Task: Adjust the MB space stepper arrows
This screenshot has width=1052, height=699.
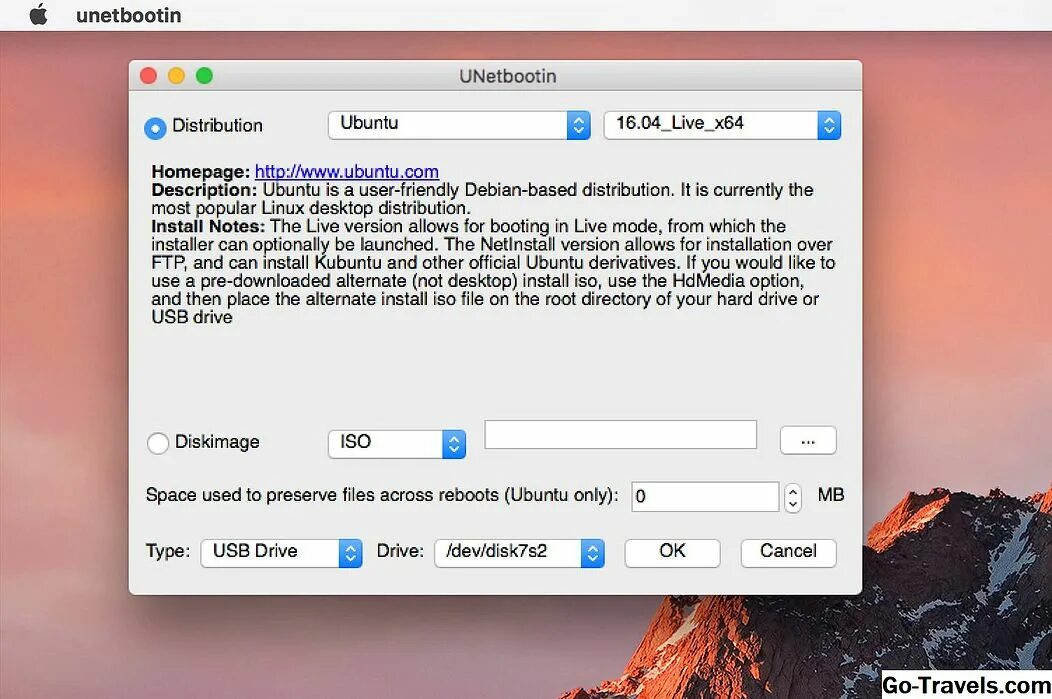Action: 792,498
